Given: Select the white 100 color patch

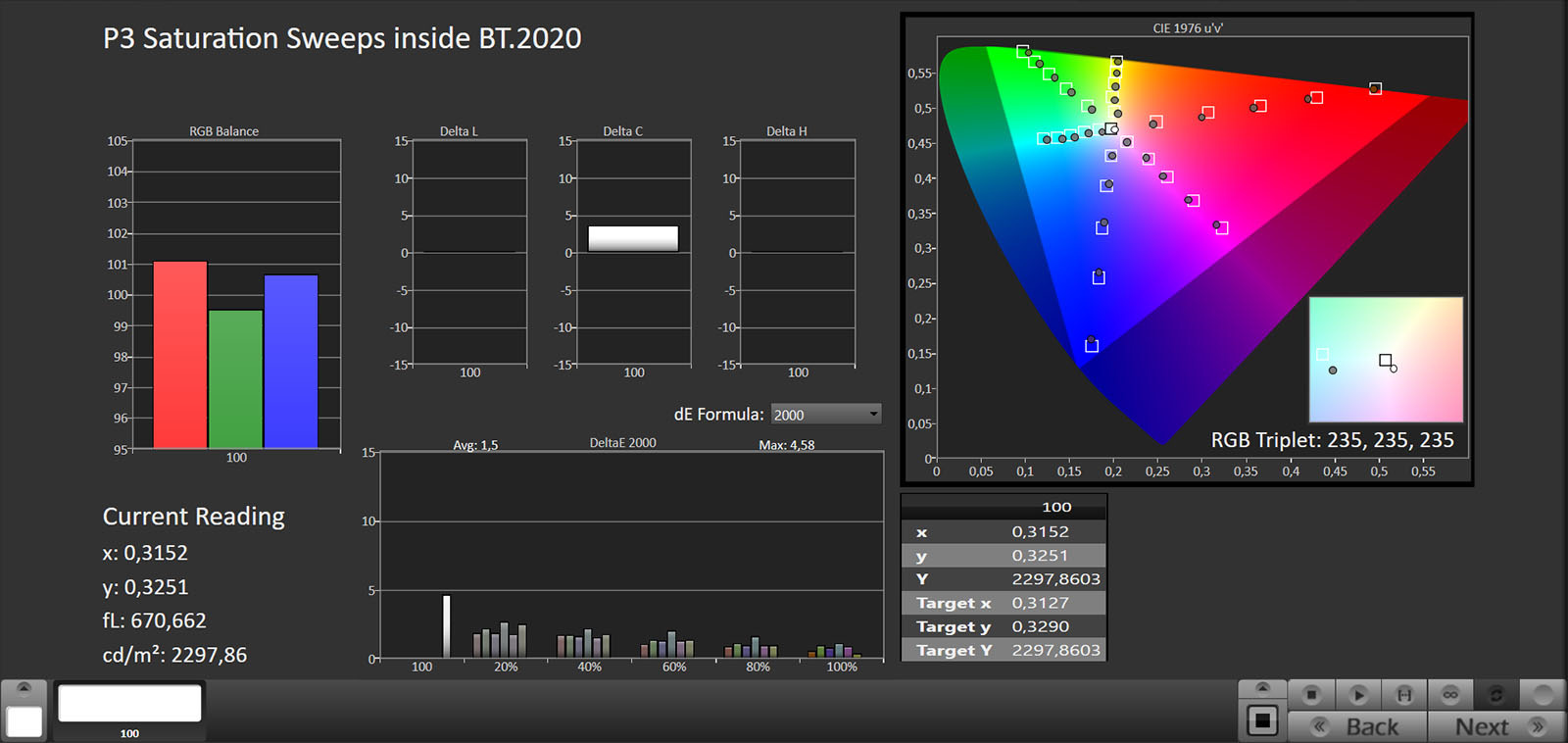Looking at the screenshot, I should [129, 704].
